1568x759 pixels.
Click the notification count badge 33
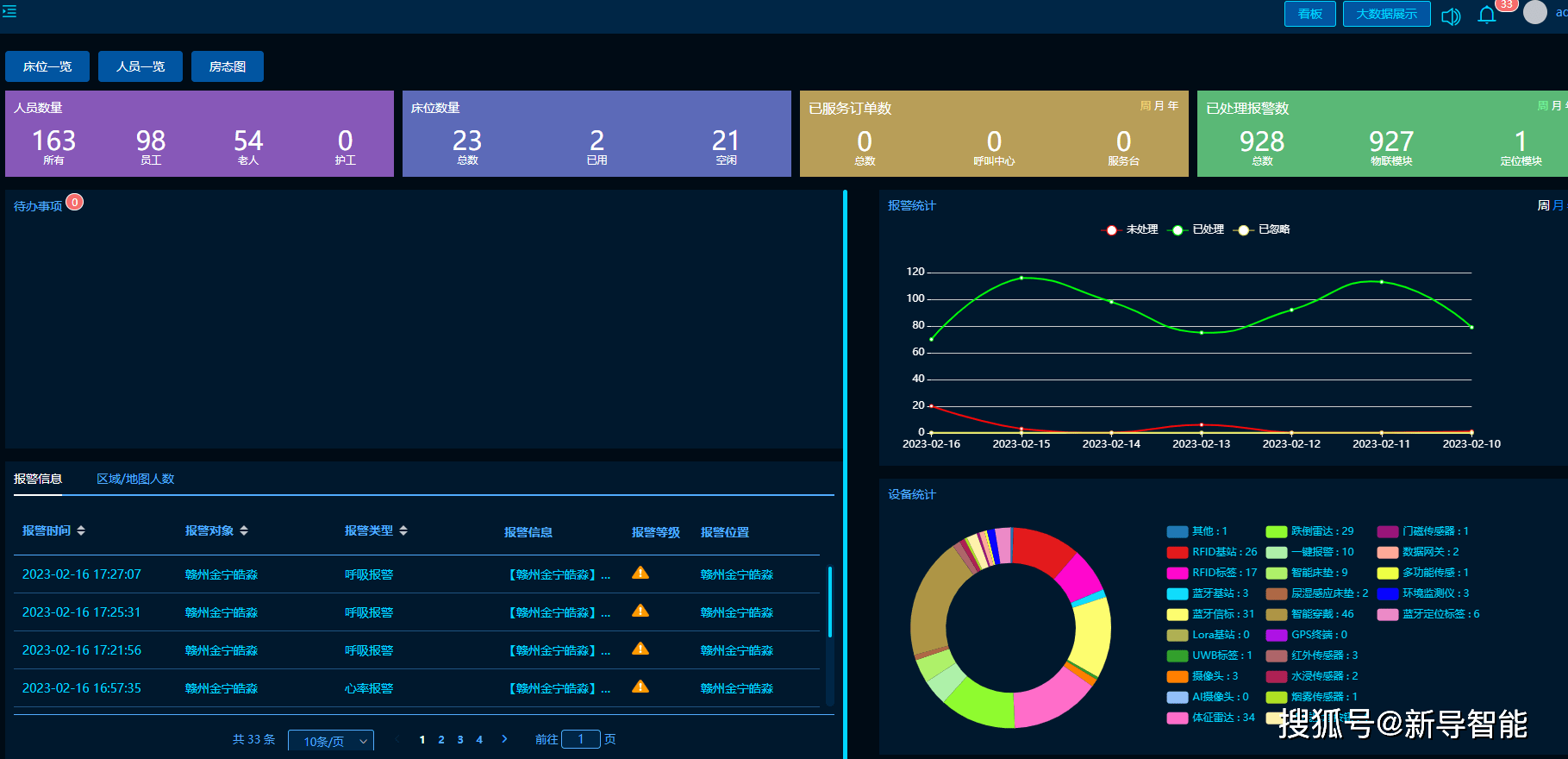1506,5
